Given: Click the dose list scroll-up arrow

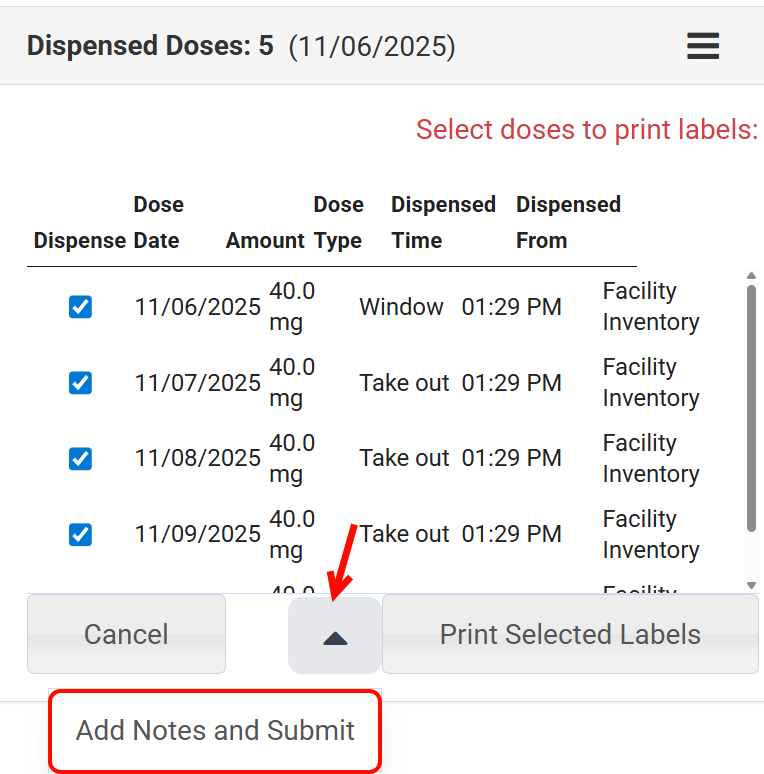Looking at the screenshot, I should tap(751, 277).
